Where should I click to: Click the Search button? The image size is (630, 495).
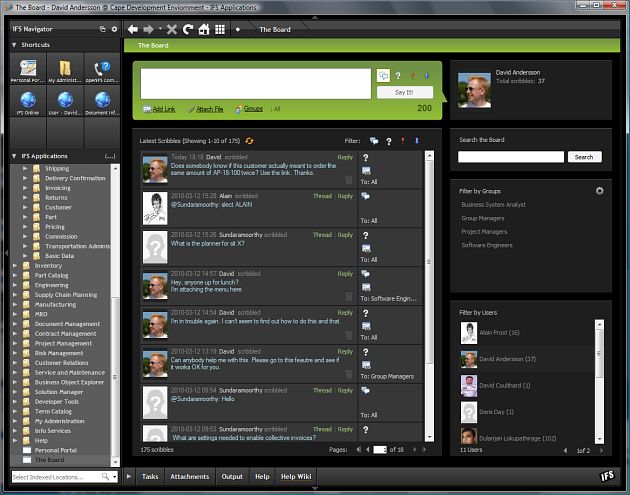[x=584, y=157]
